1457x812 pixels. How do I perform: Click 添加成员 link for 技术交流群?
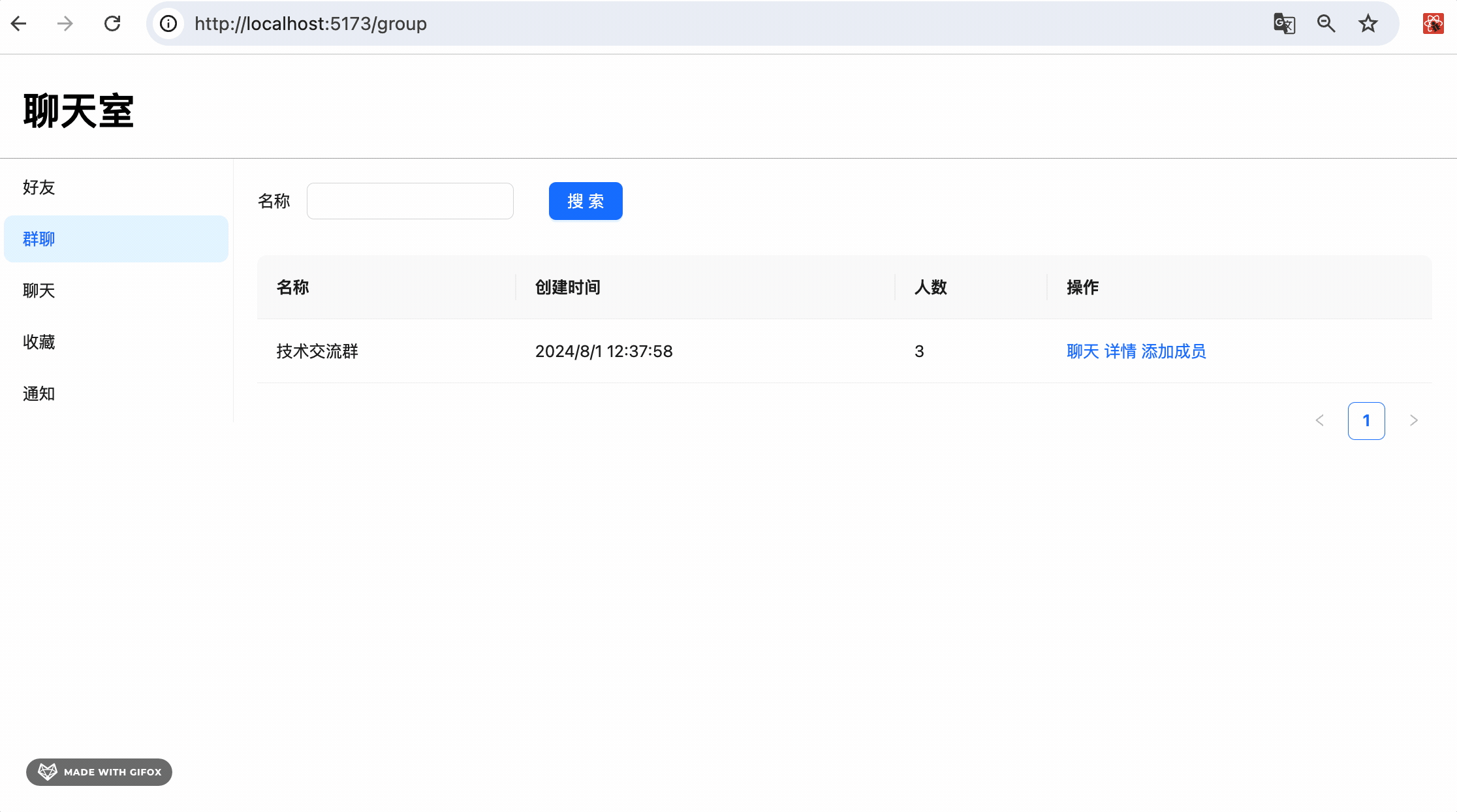pos(1174,351)
